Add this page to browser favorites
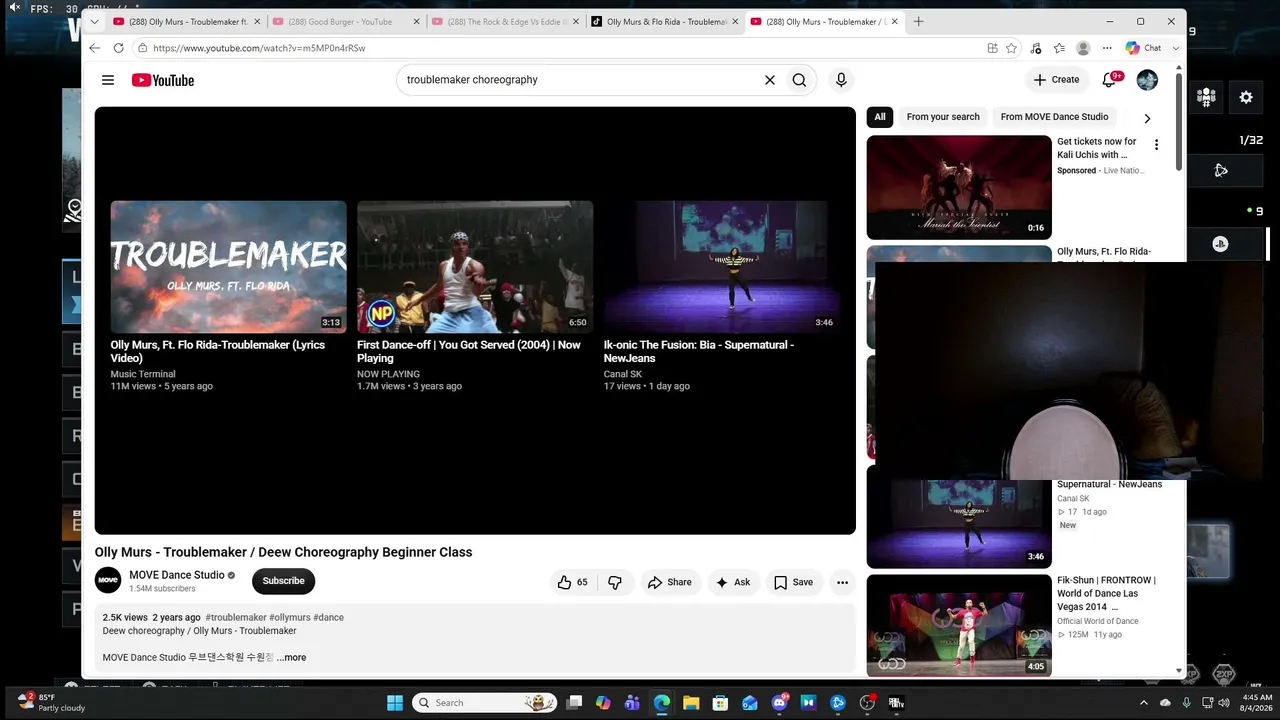 [x=1011, y=48]
